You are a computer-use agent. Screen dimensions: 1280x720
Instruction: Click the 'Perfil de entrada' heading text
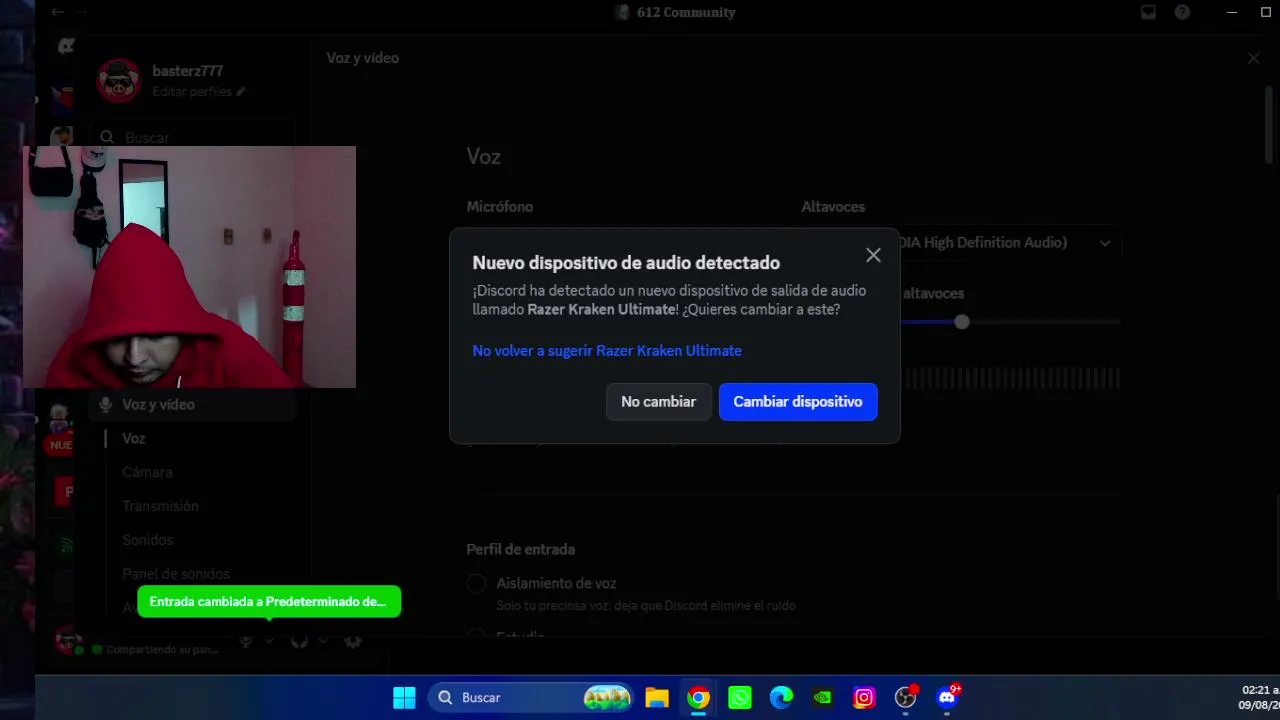pyautogui.click(x=520, y=549)
